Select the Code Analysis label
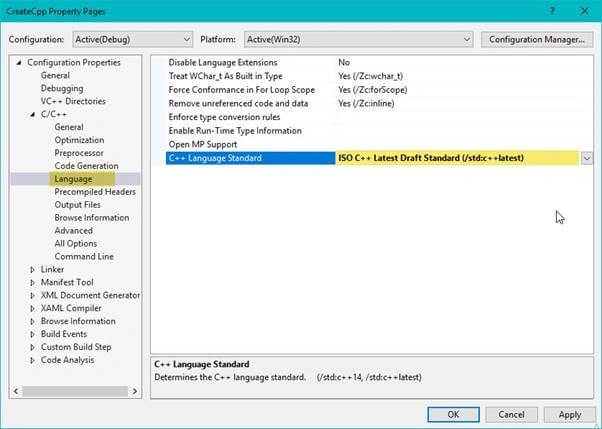 pyautogui.click(x=67, y=360)
